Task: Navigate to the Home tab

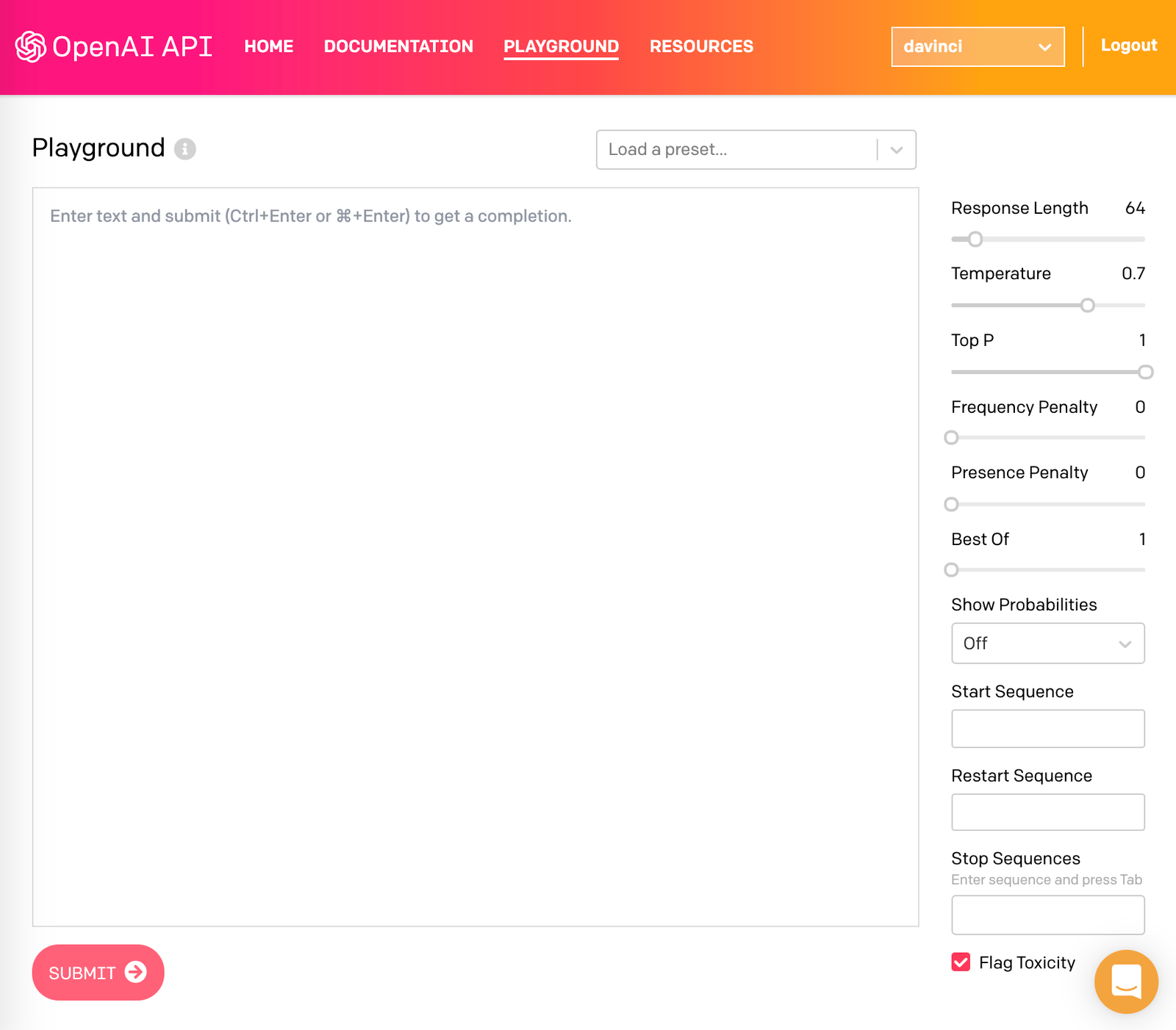Action: tap(268, 46)
